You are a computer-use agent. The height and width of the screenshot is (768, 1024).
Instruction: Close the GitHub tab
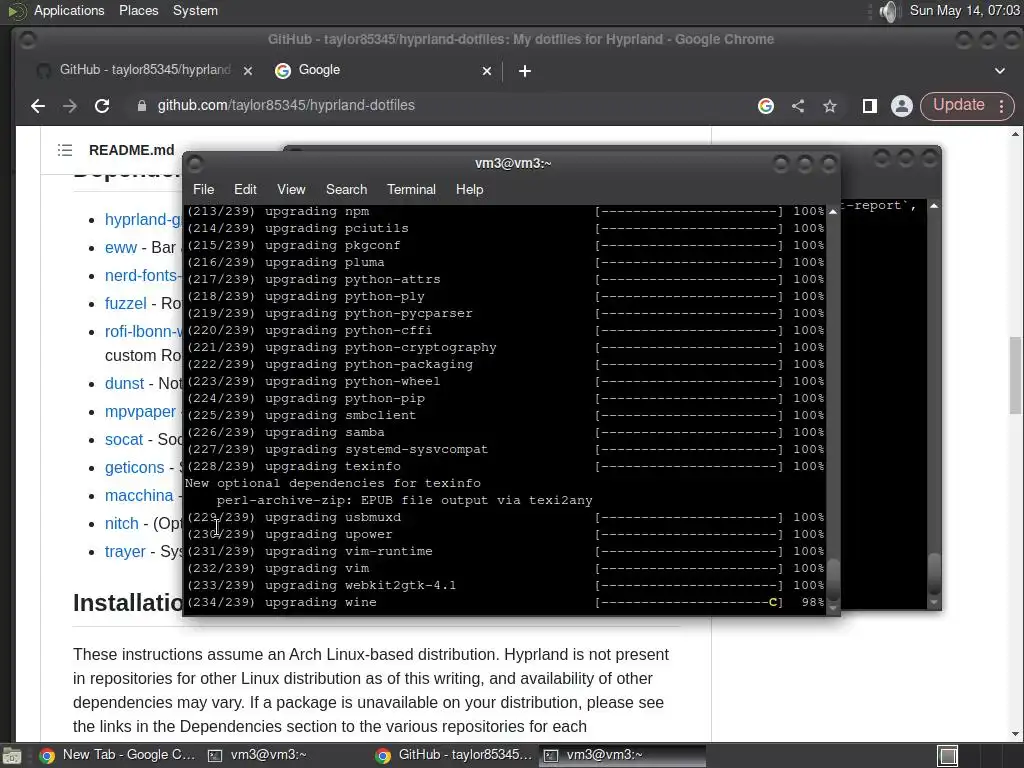click(x=248, y=71)
